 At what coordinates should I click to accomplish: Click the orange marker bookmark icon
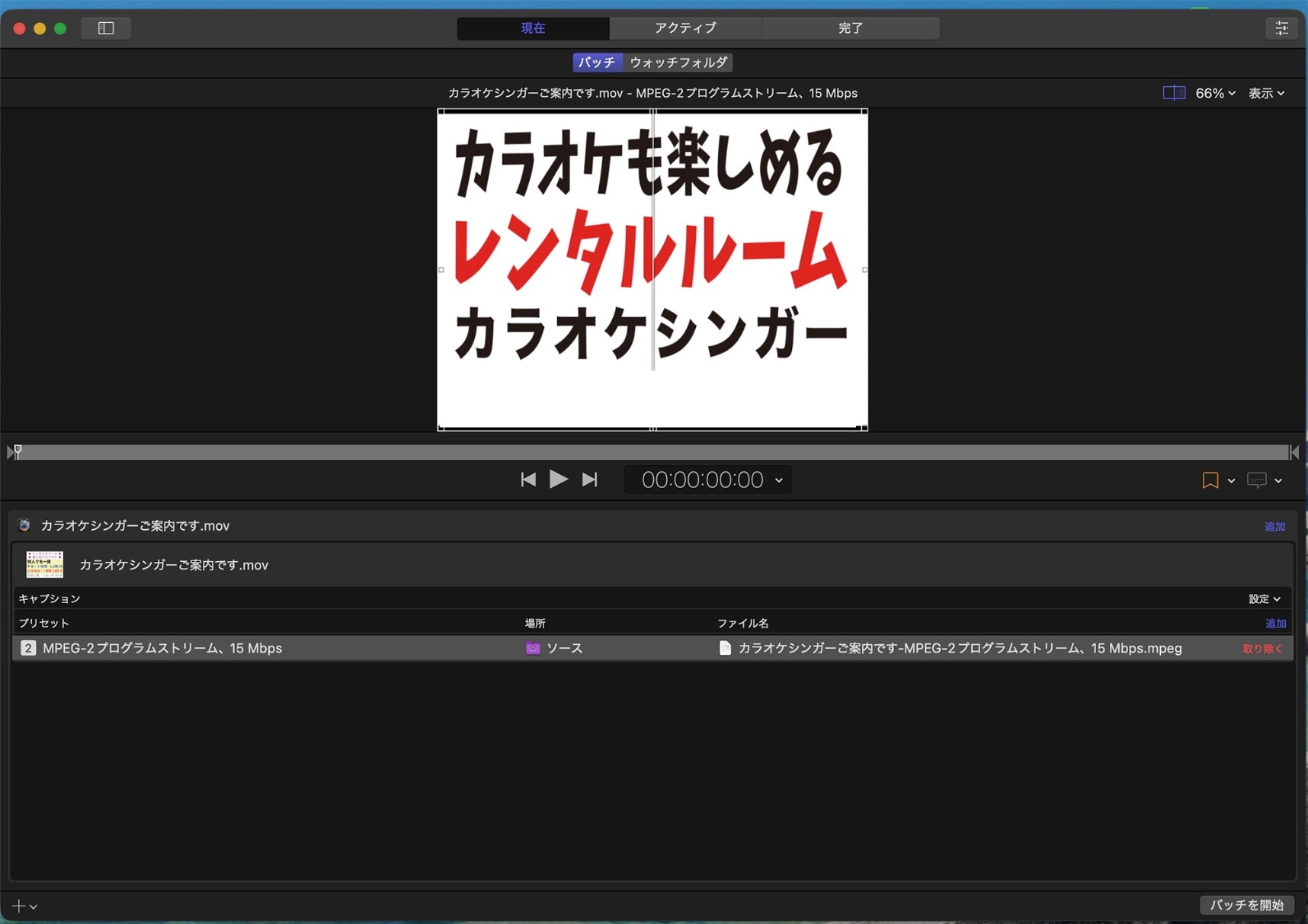tap(1210, 480)
